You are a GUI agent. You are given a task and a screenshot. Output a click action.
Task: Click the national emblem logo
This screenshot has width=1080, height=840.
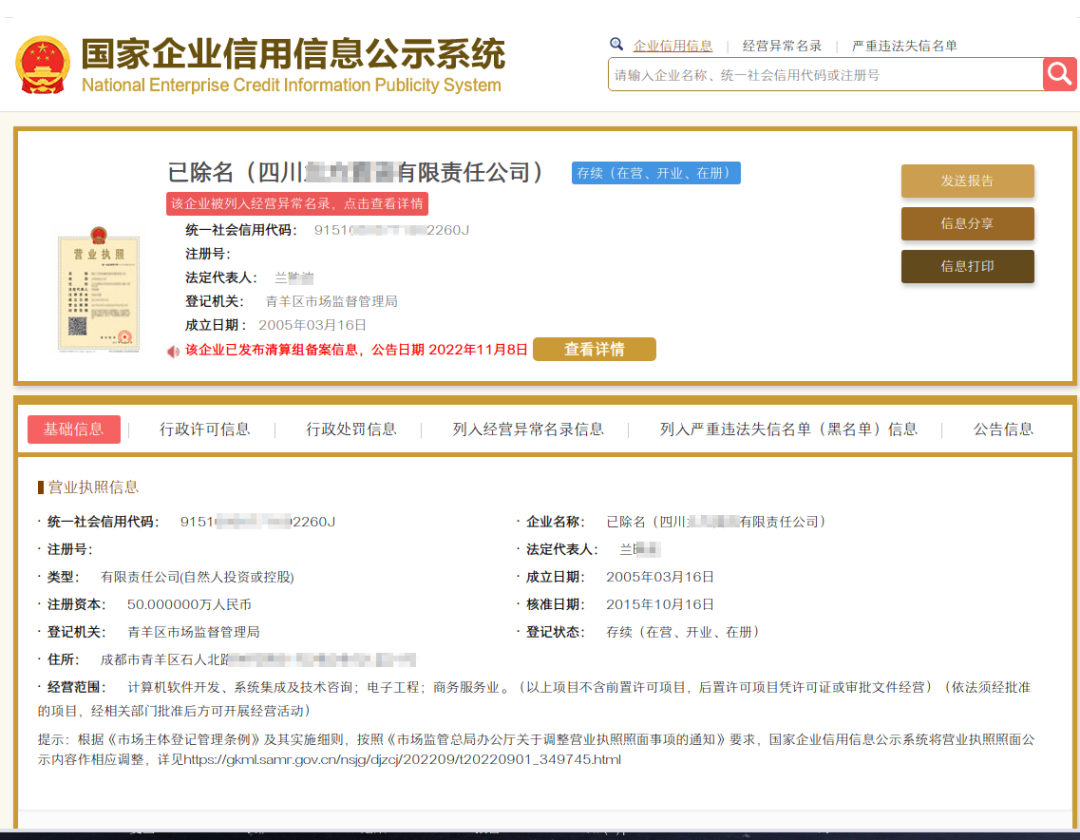tap(42, 66)
